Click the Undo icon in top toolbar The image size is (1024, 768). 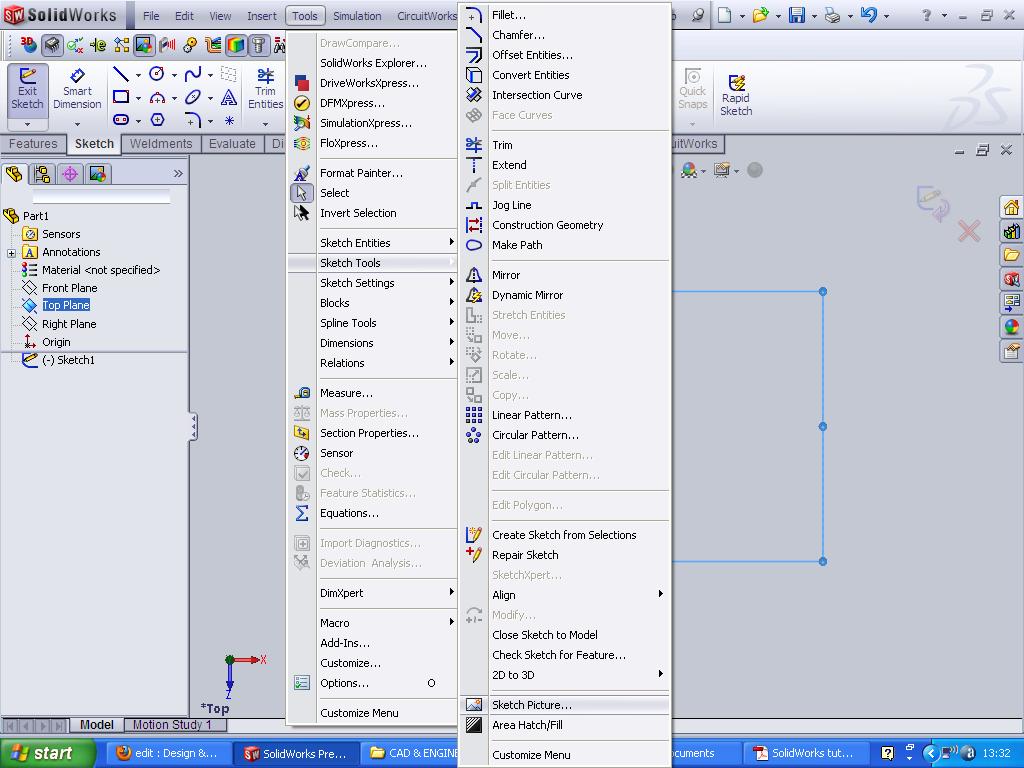coord(869,15)
